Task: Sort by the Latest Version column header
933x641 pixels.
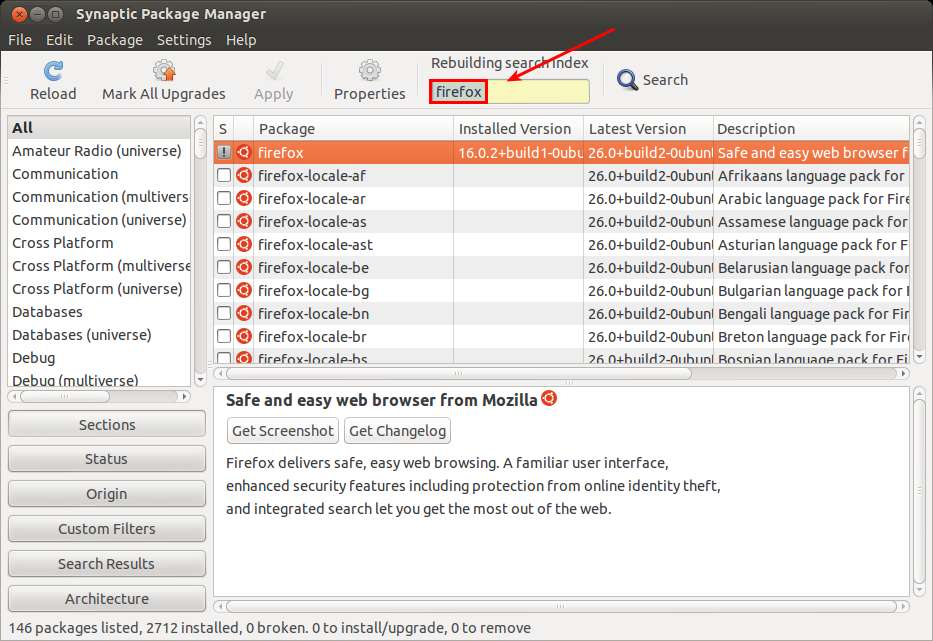Action: (649, 129)
